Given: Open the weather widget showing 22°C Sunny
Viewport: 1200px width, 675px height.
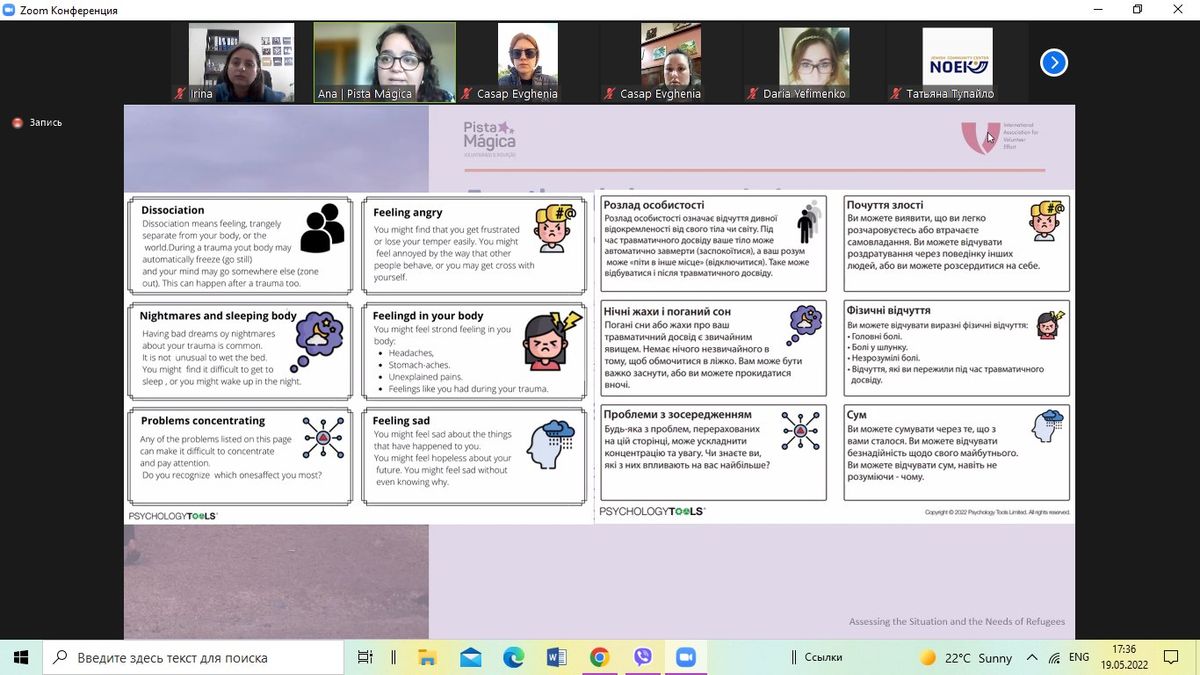Looking at the screenshot, I should coord(966,657).
